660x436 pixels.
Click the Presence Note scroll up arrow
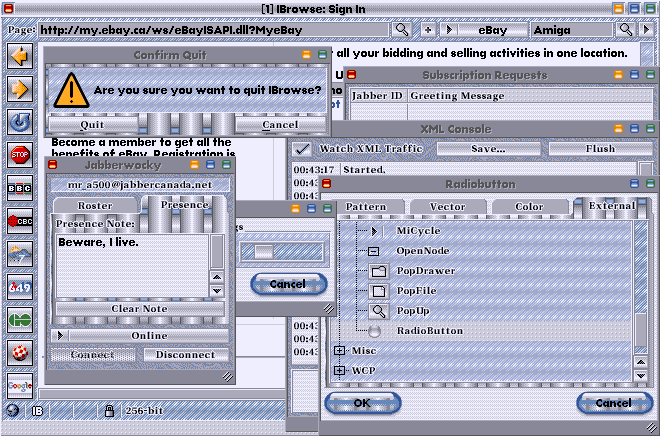(217, 277)
